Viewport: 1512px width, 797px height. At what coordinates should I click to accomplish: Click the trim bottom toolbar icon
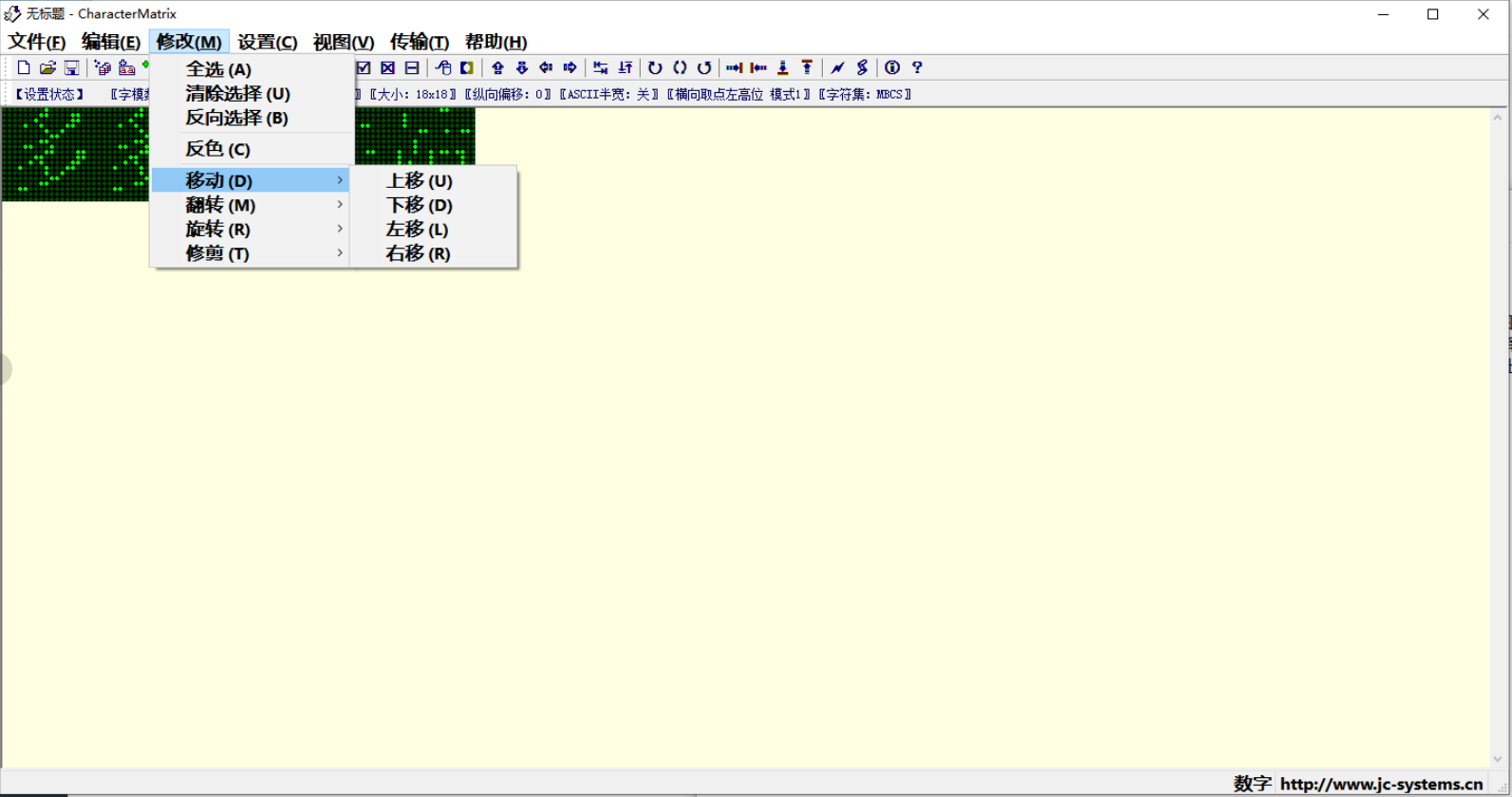coord(783,67)
